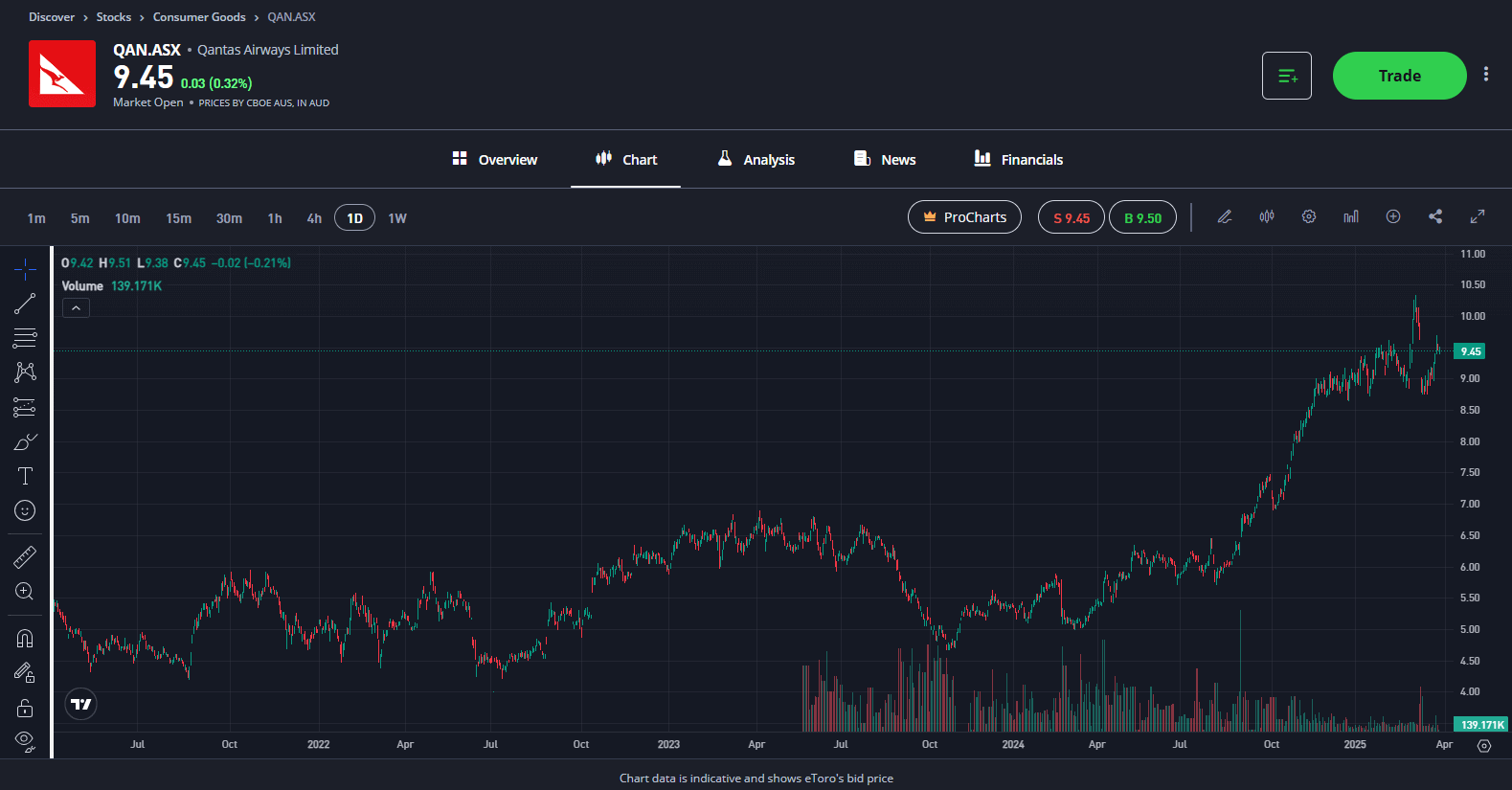
Task: Select the brush drawing tool
Action: coord(25,441)
